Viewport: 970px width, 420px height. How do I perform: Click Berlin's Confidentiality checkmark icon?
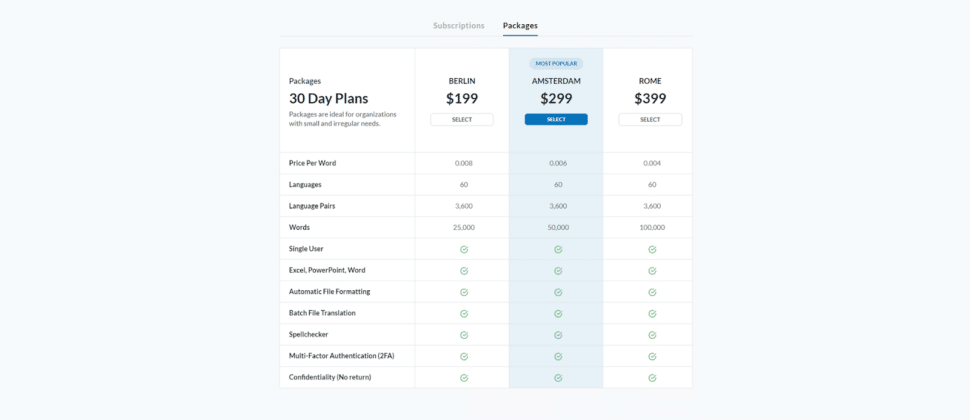(464, 377)
